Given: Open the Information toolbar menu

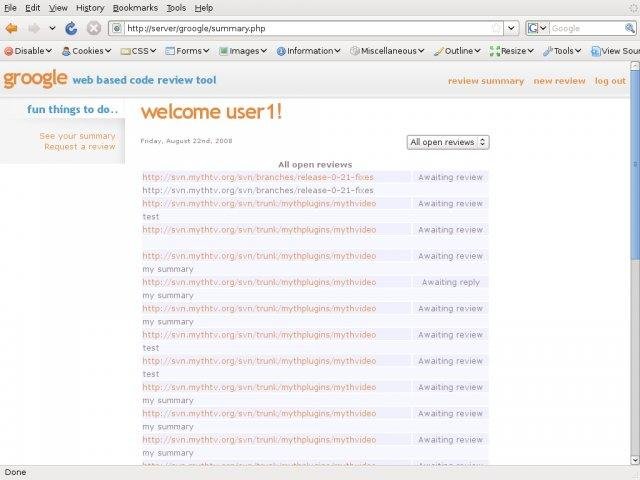Looking at the screenshot, I should click(309, 51).
